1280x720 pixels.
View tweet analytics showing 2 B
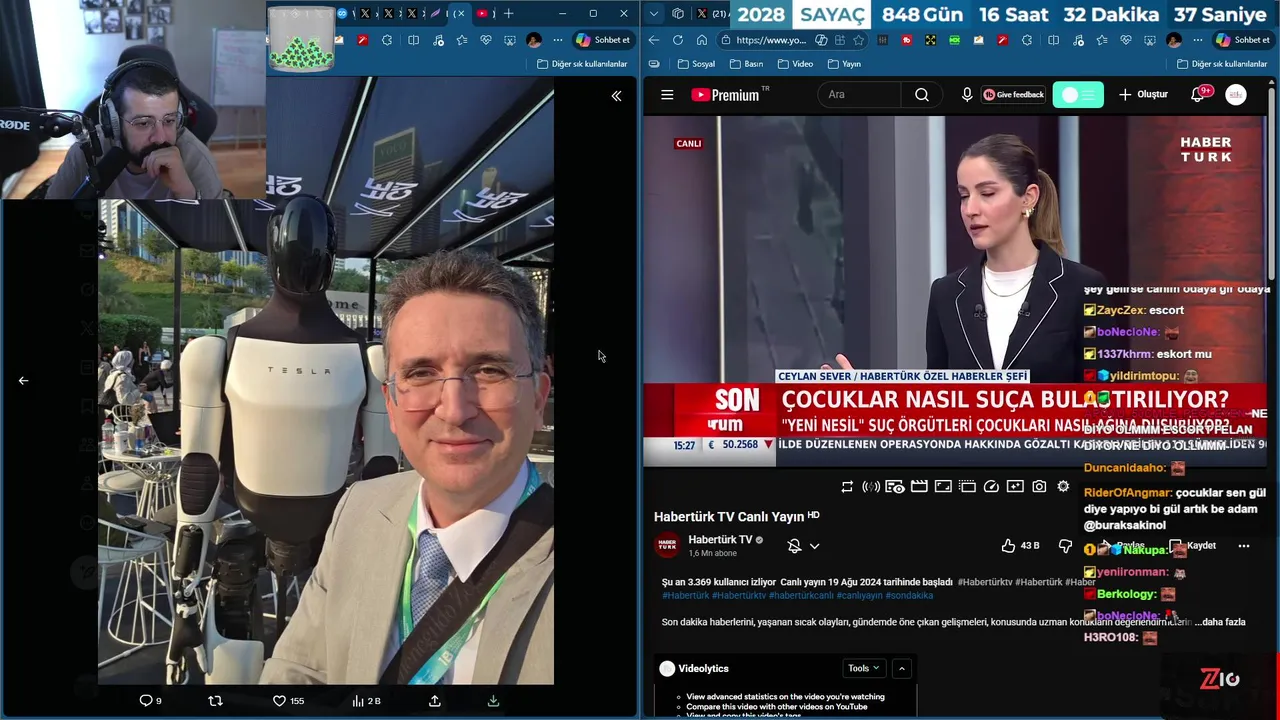click(366, 701)
